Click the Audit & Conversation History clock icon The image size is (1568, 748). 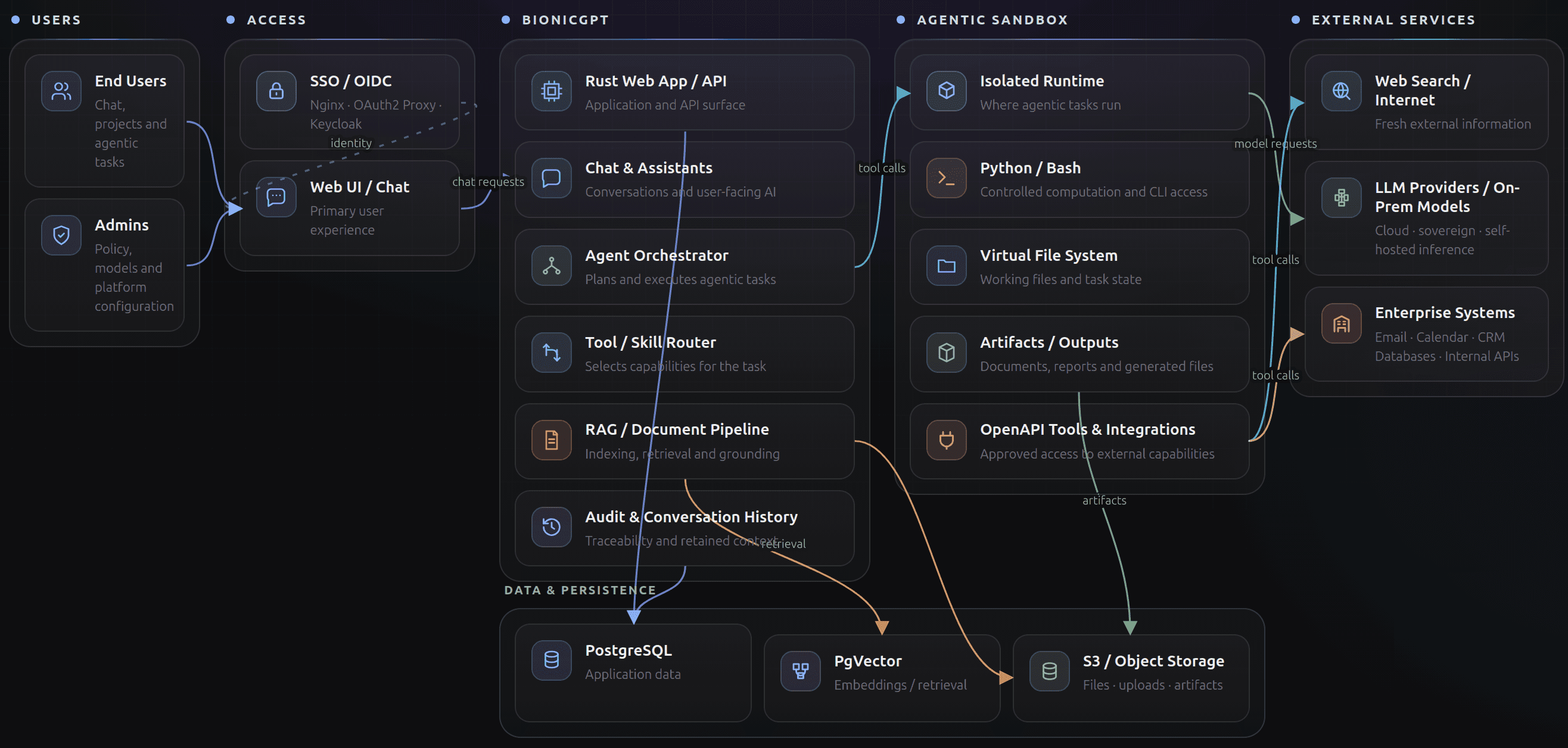tap(552, 527)
